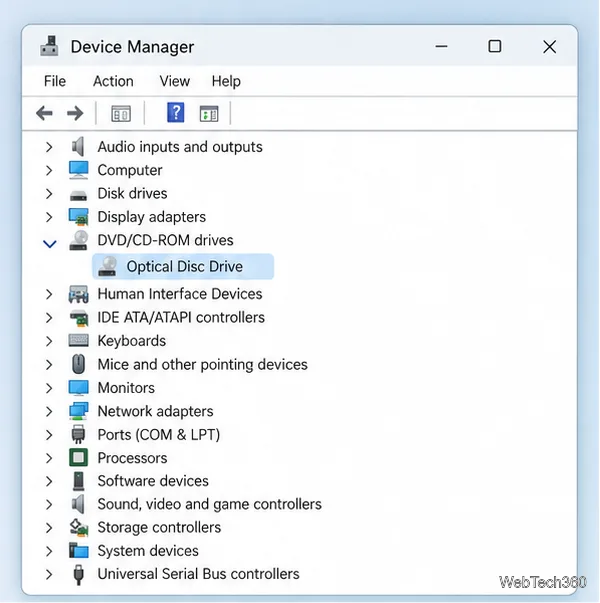Expand the IDE ATA/ATAPI controllers chevron
Image resolution: width=600 pixels, height=603 pixels.
49,318
